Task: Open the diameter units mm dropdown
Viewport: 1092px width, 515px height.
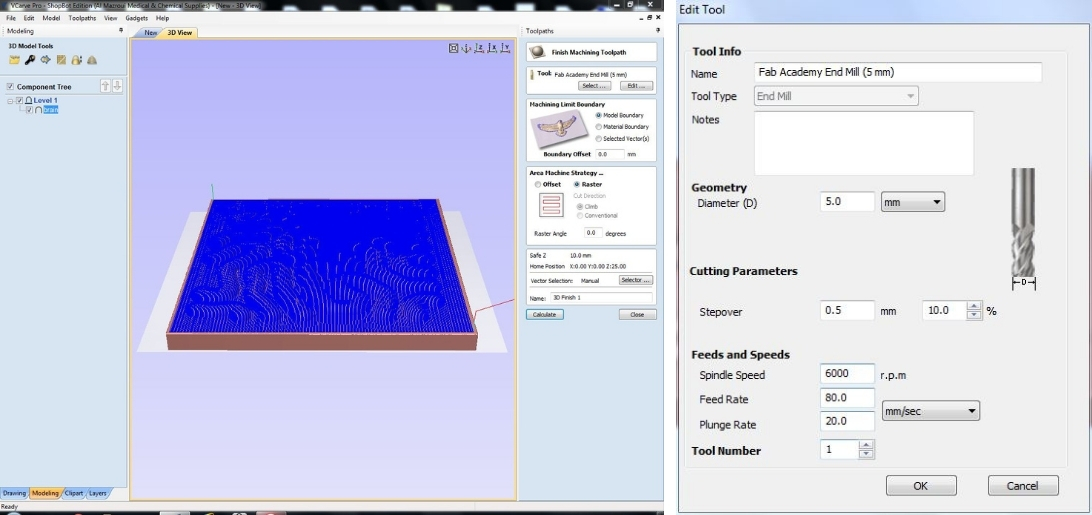Action: point(912,202)
